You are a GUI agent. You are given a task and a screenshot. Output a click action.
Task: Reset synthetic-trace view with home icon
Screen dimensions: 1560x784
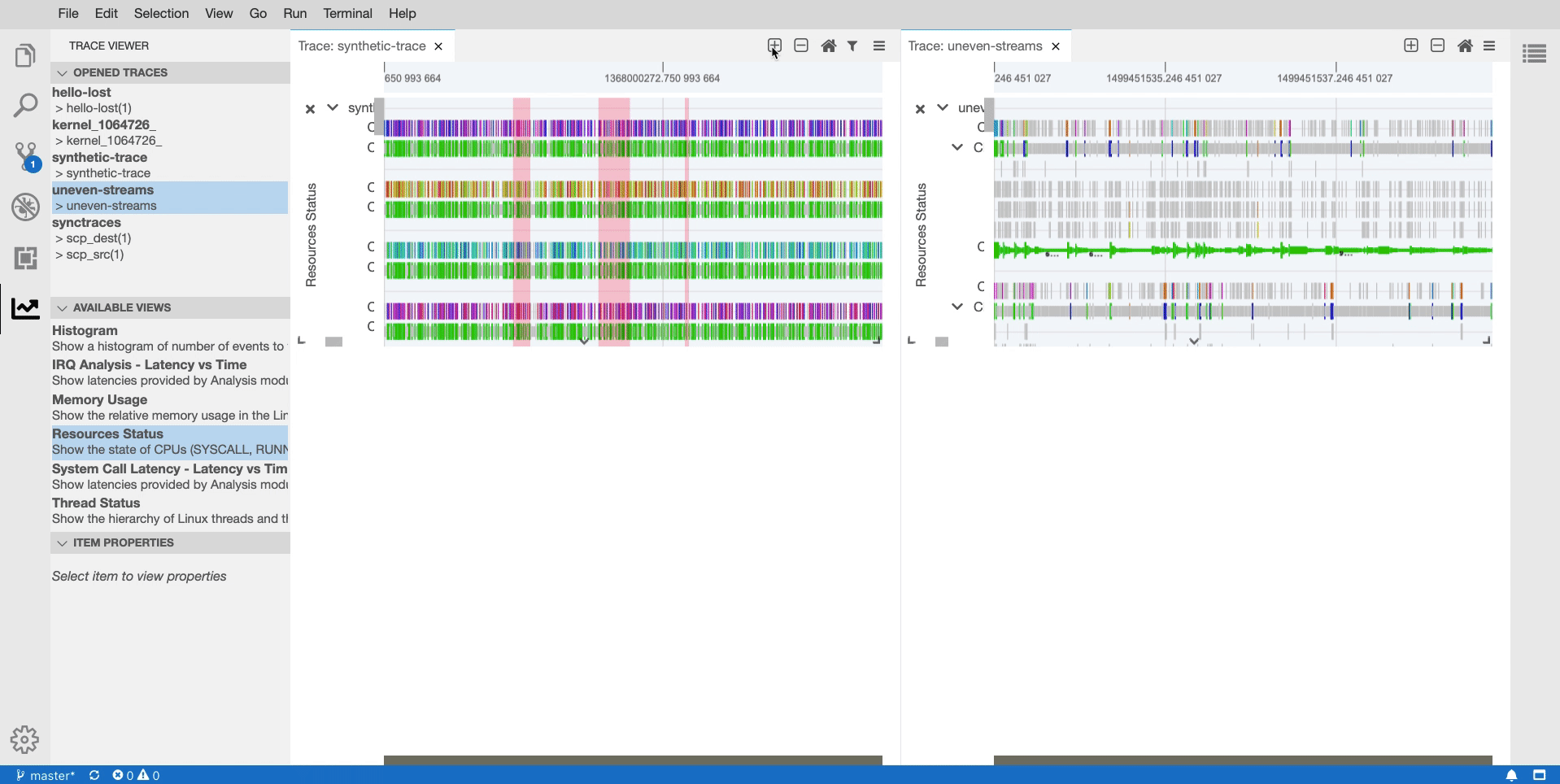coord(828,46)
